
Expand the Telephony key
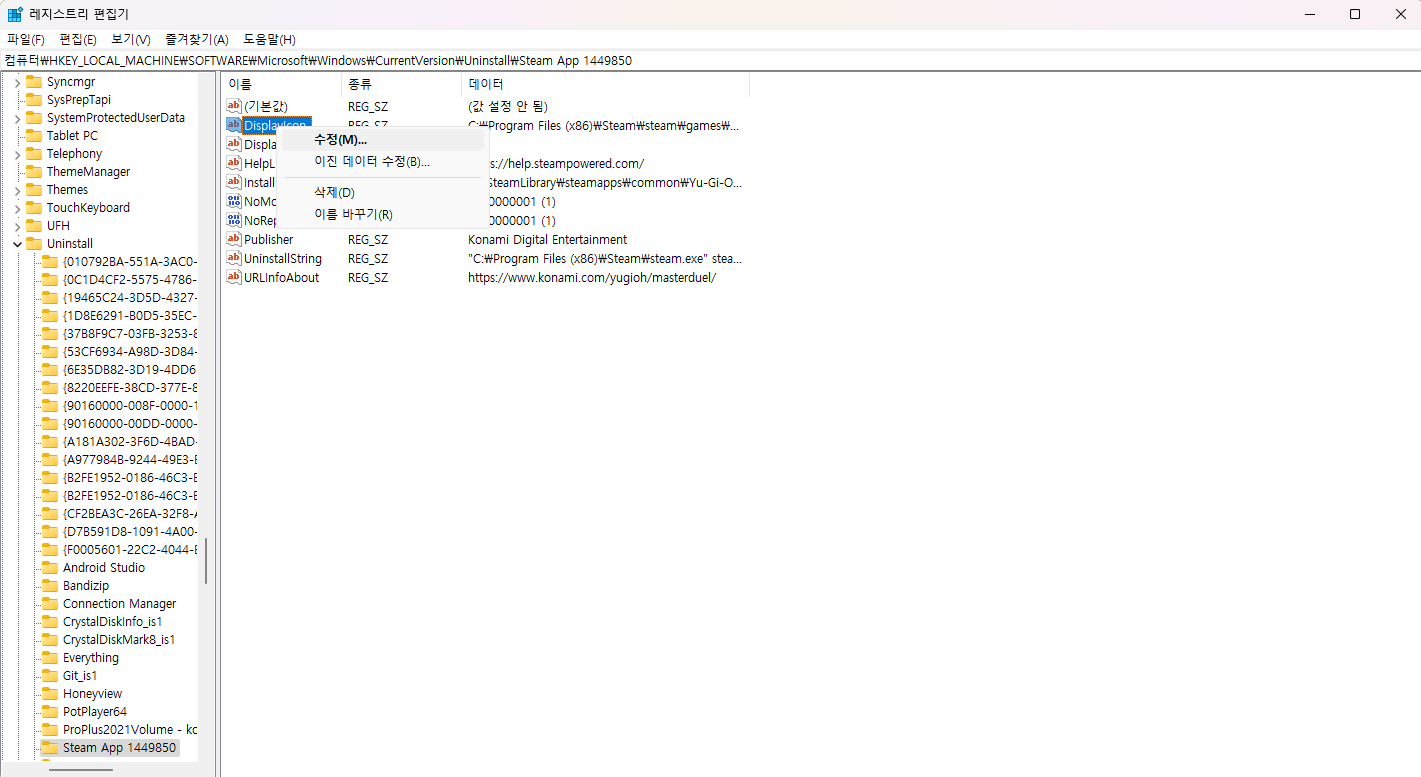point(17,153)
